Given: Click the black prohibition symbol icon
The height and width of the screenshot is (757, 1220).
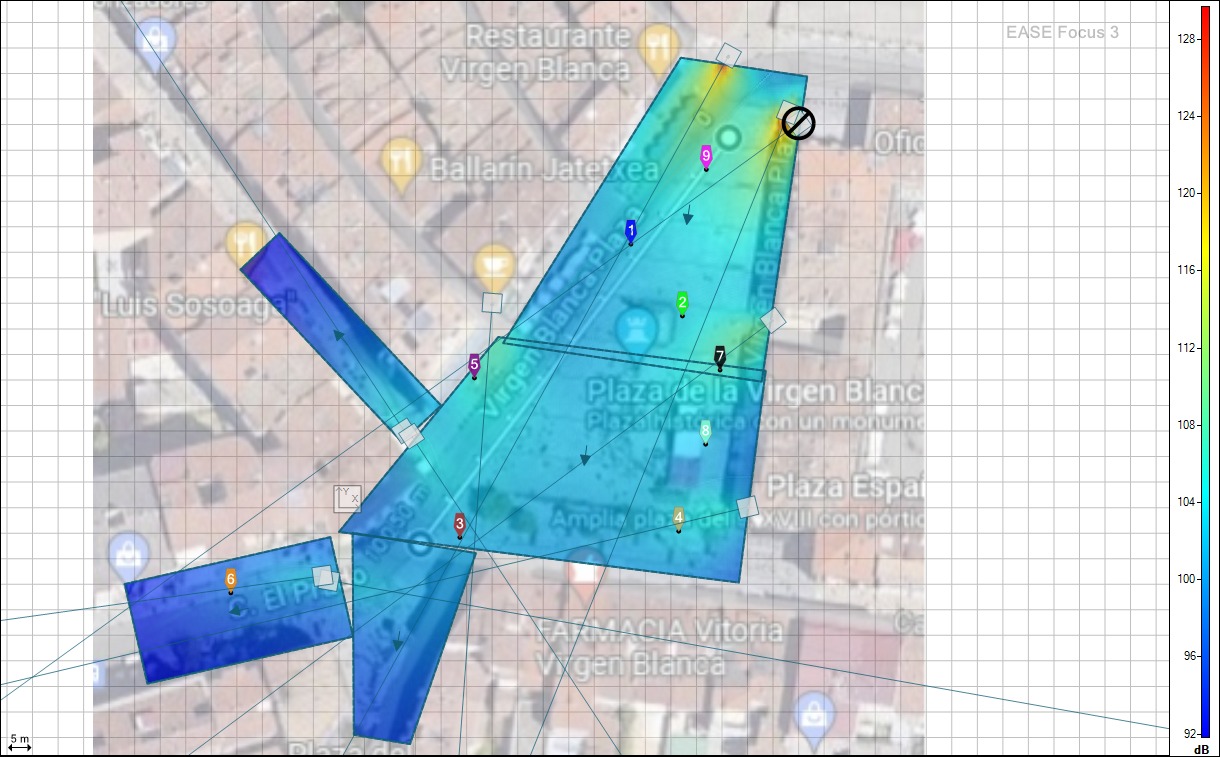Looking at the screenshot, I should click(x=798, y=124).
